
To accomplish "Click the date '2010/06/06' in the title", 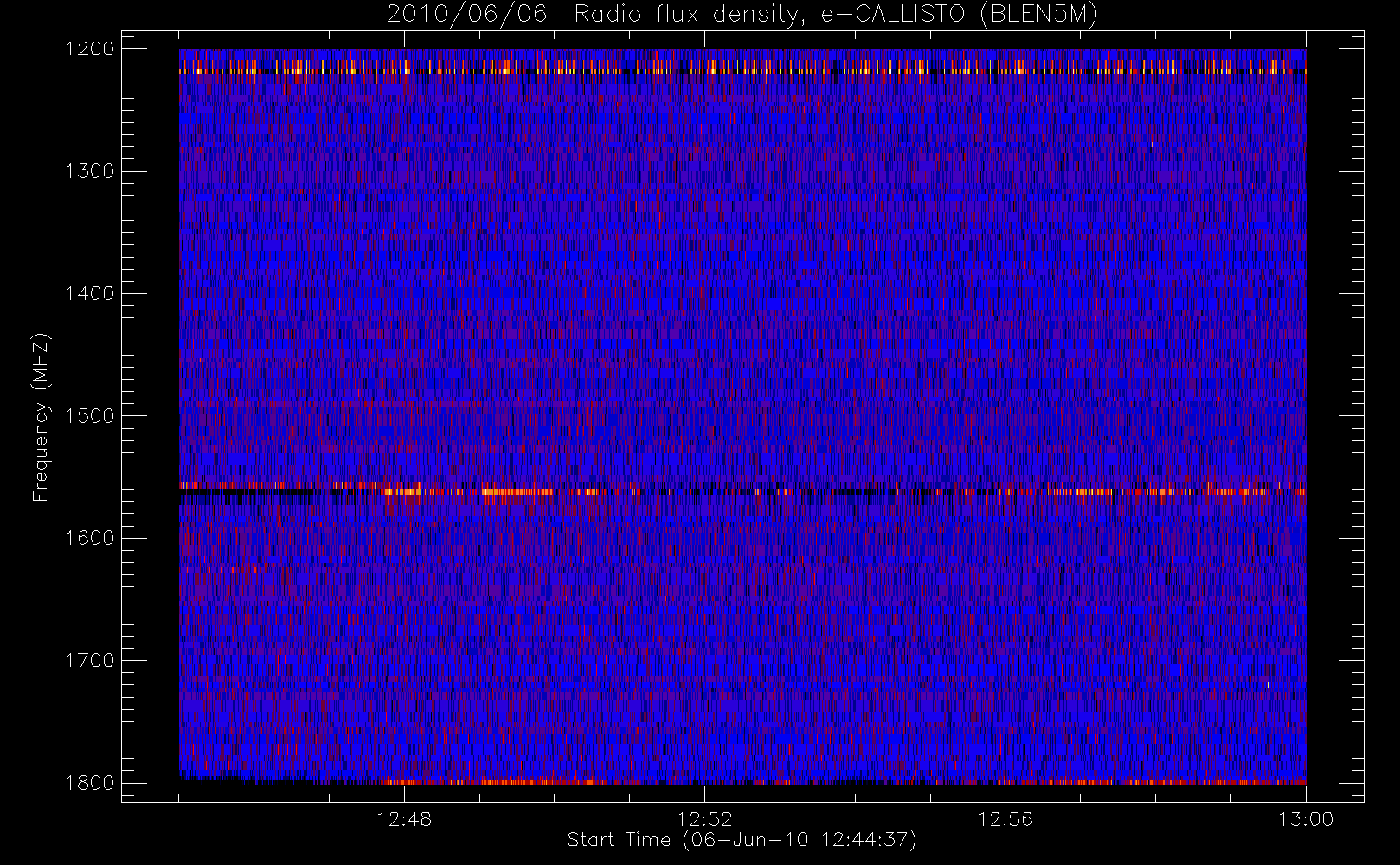I will pos(467,14).
